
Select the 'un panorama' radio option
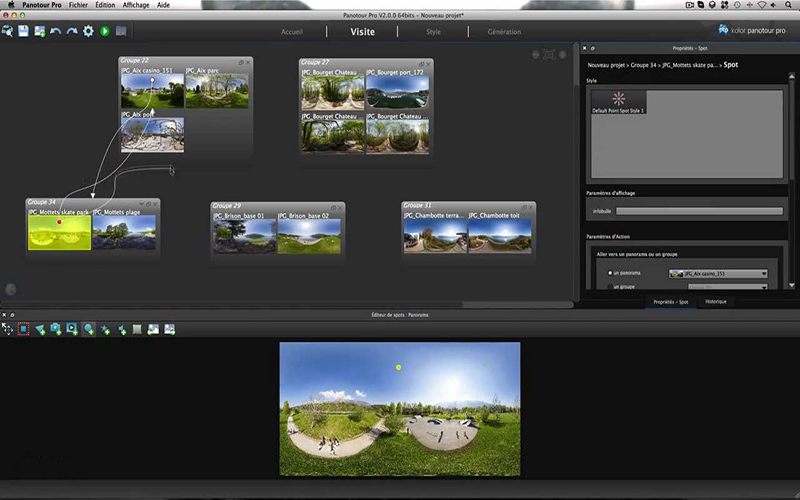click(610, 273)
